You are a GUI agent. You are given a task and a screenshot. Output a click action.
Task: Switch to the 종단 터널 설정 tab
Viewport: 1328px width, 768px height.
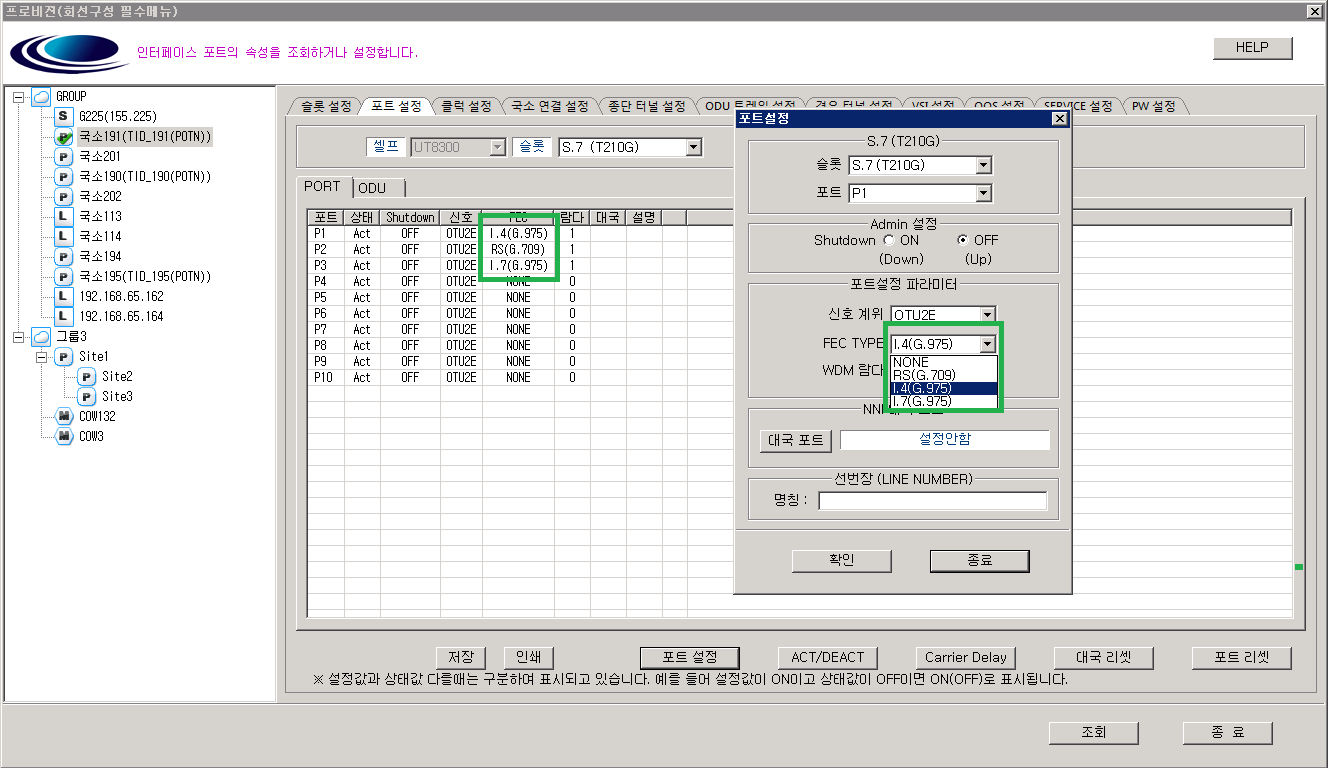click(646, 106)
